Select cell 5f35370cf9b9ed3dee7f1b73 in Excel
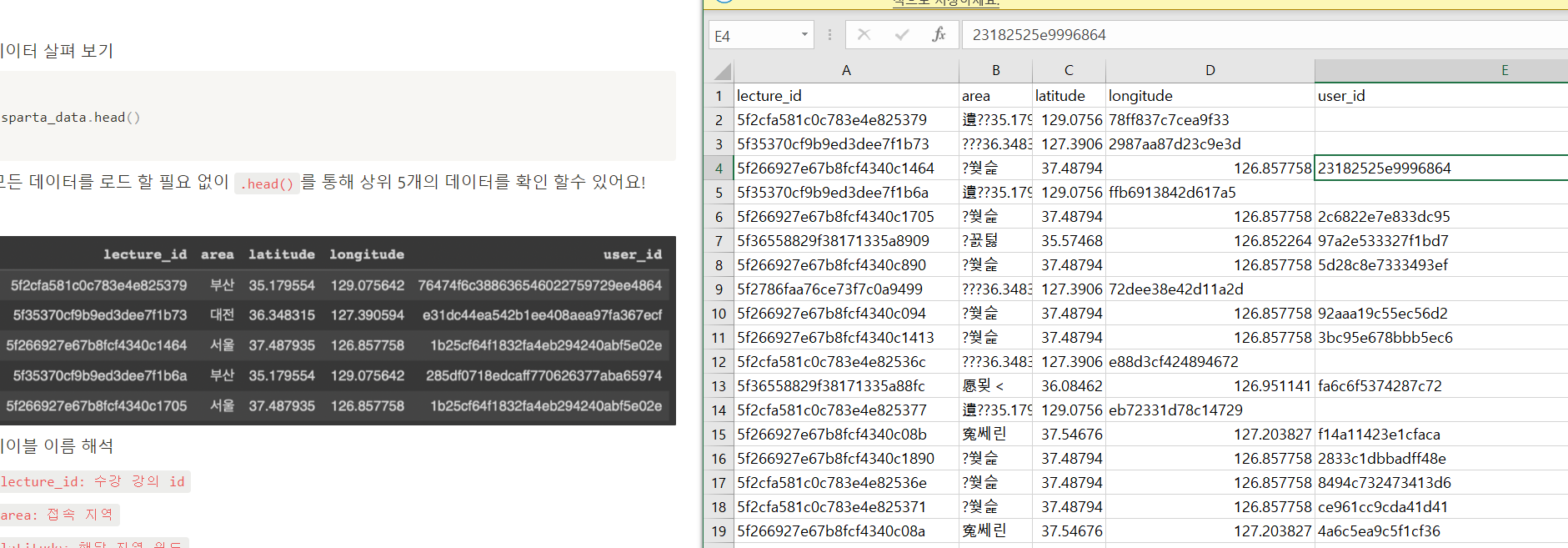The image size is (1568, 548). pos(846,144)
